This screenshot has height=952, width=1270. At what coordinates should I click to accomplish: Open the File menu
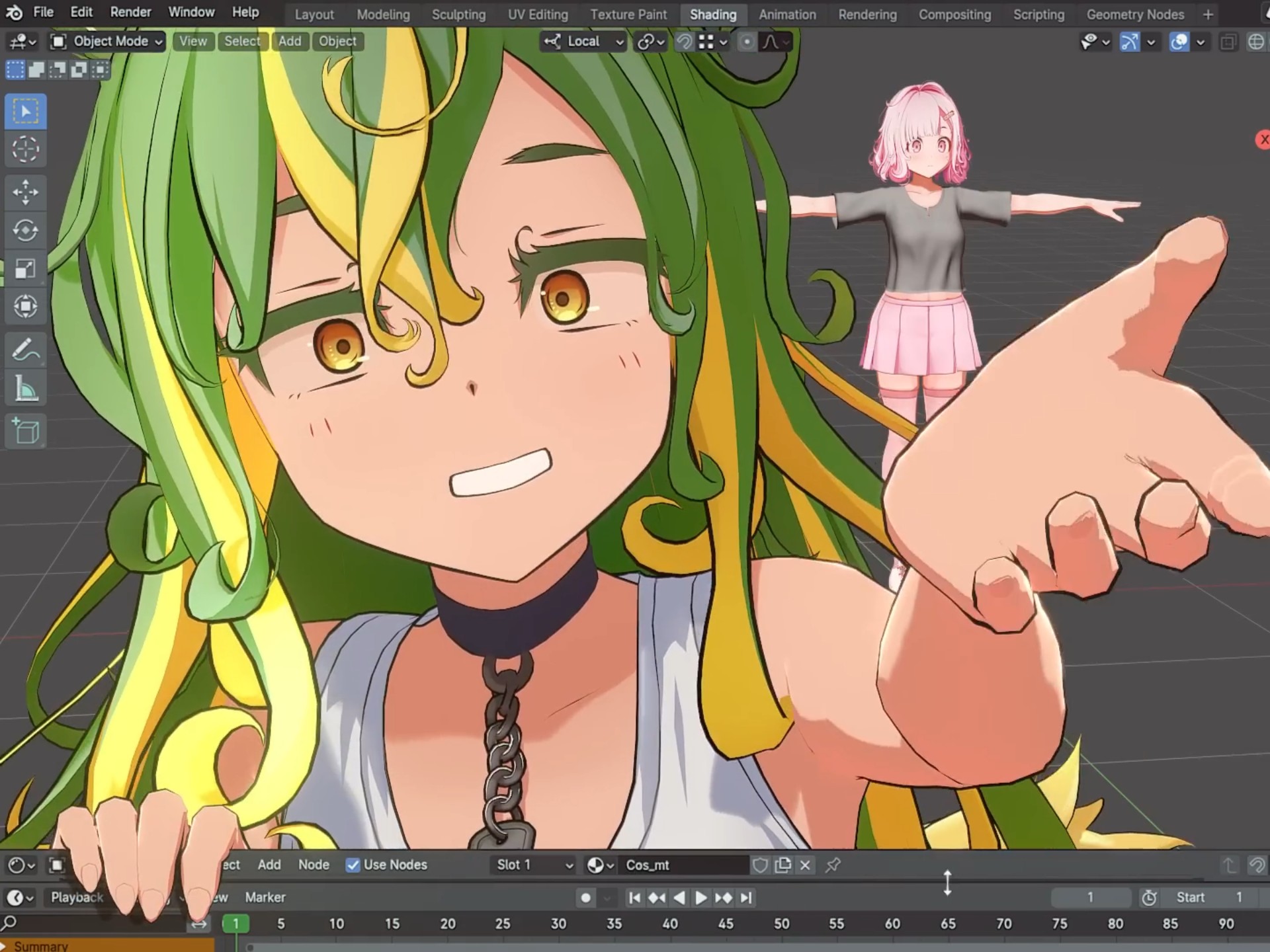tap(44, 13)
